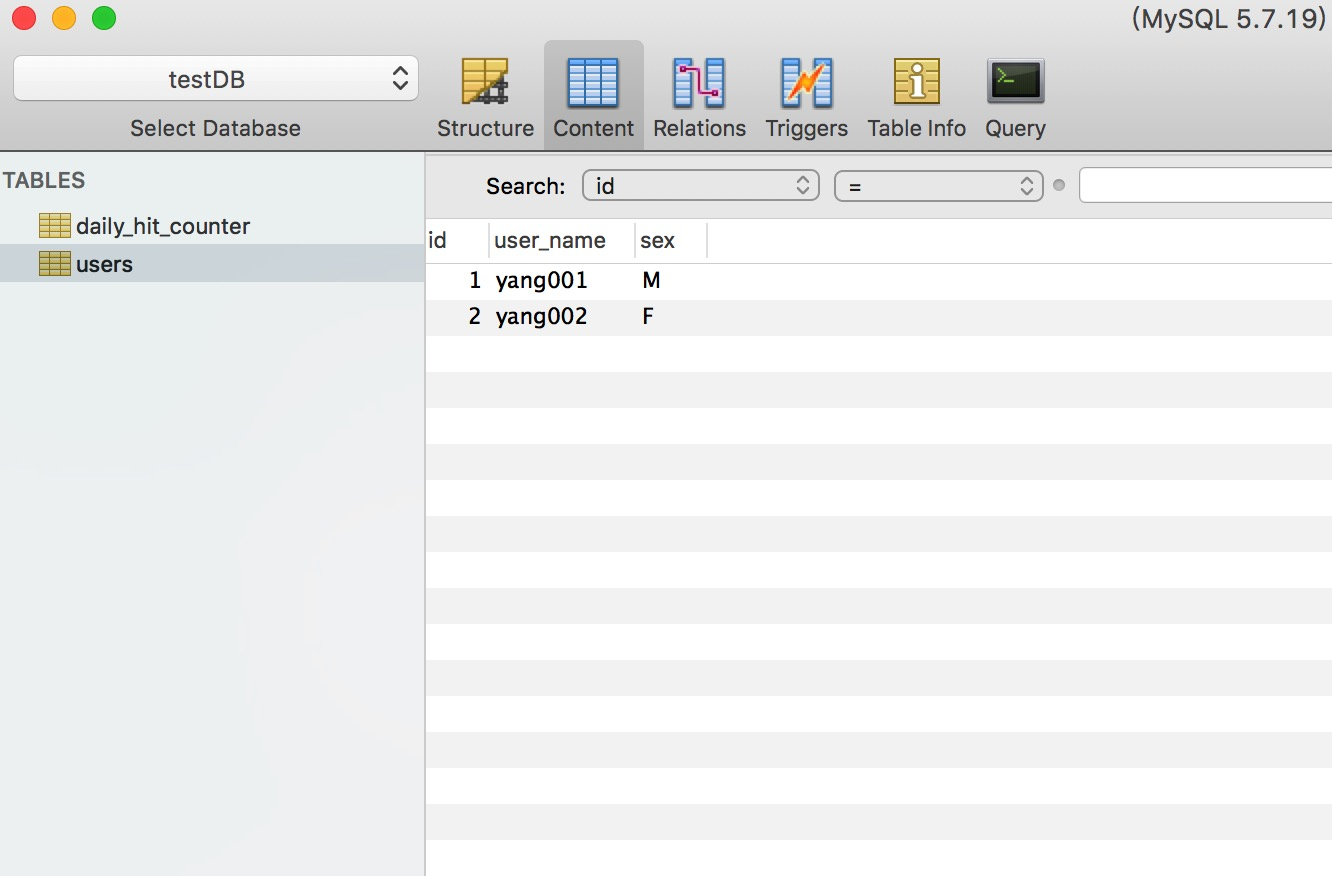Image resolution: width=1332 pixels, height=876 pixels.
Task: Click the small gray dot beside operator dropdown
Action: pos(1060,185)
